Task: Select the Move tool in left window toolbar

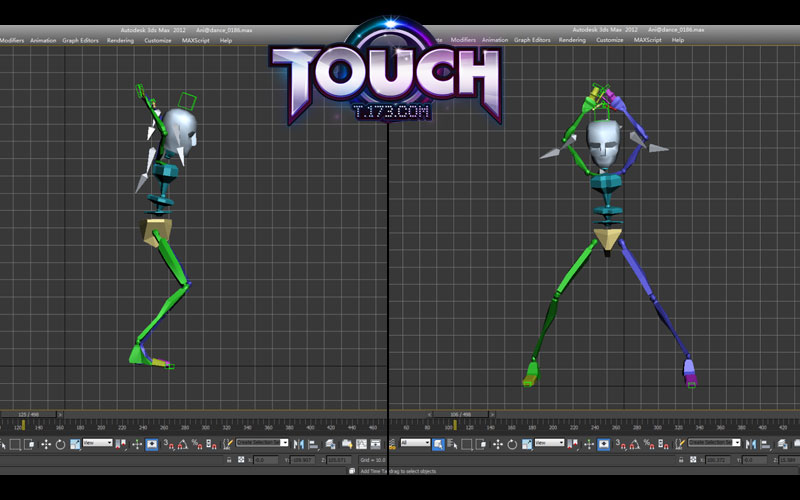Action: 46,444
